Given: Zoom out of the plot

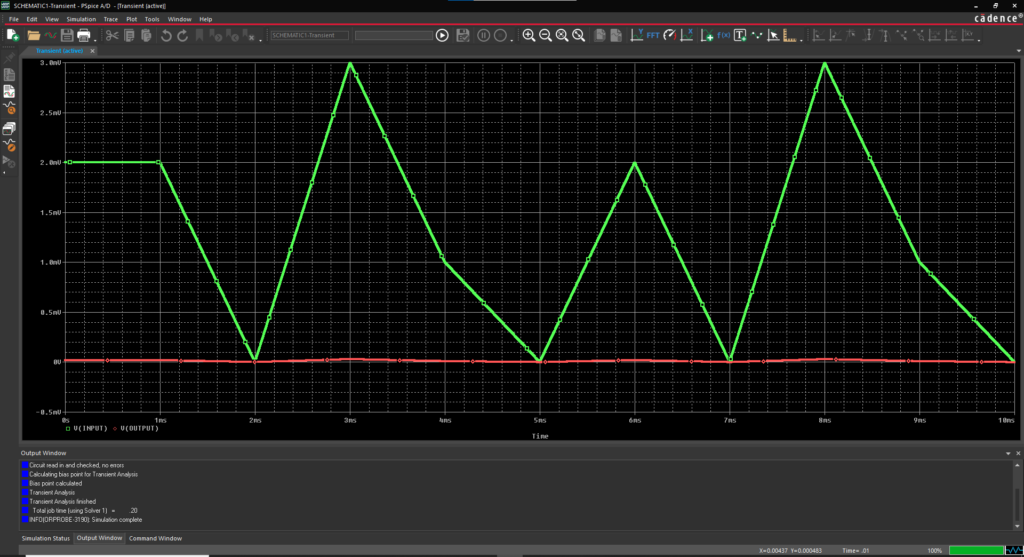Looking at the screenshot, I should coord(545,35).
